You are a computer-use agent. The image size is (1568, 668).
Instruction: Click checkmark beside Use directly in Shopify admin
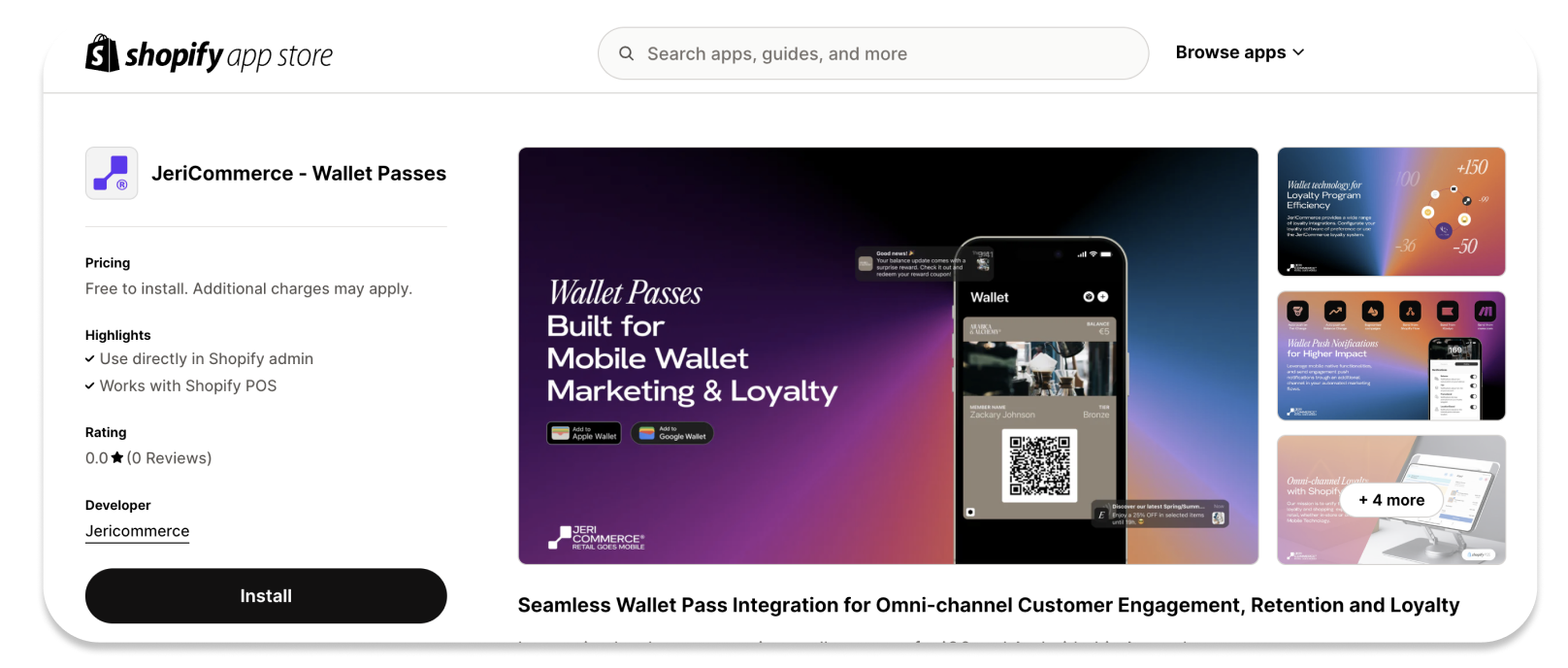click(x=90, y=358)
